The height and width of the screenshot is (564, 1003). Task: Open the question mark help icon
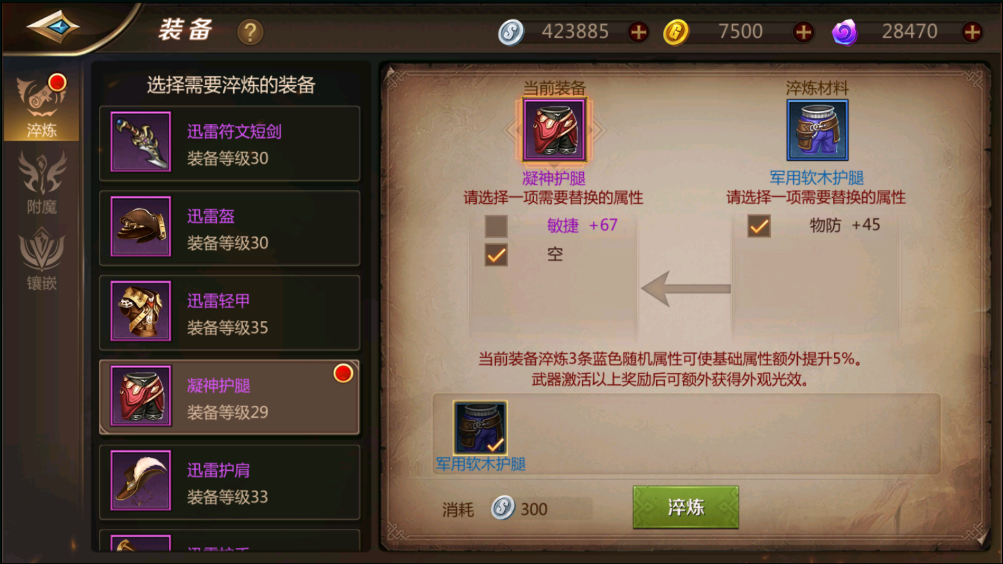[250, 31]
